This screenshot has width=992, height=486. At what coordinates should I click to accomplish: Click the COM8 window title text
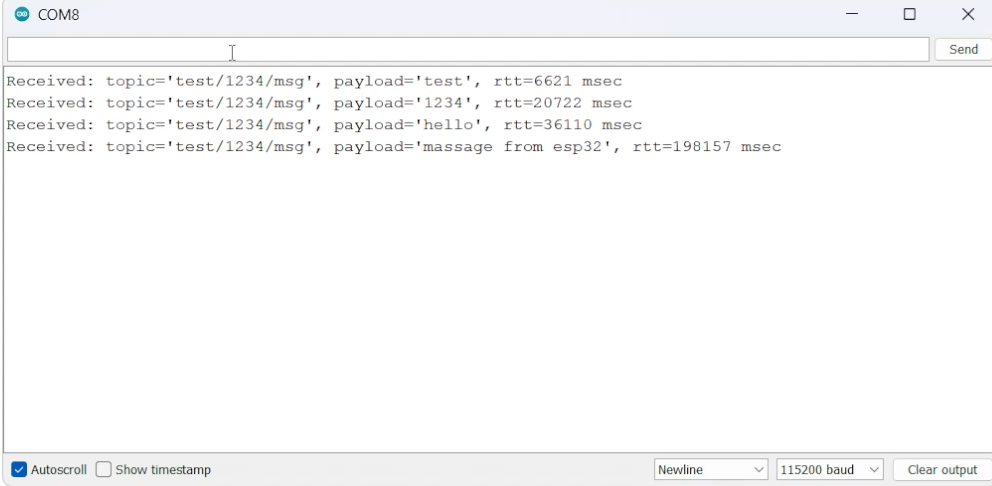coord(59,15)
